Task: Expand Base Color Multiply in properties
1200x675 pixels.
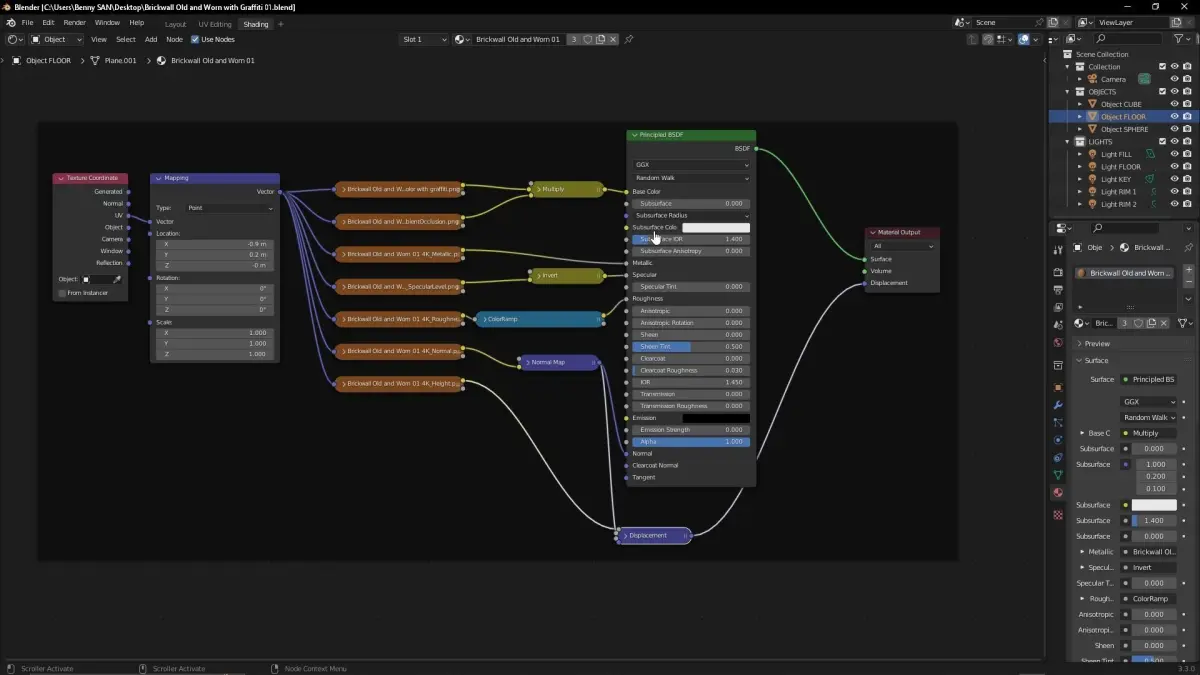Action: pyautogui.click(x=1082, y=433)
